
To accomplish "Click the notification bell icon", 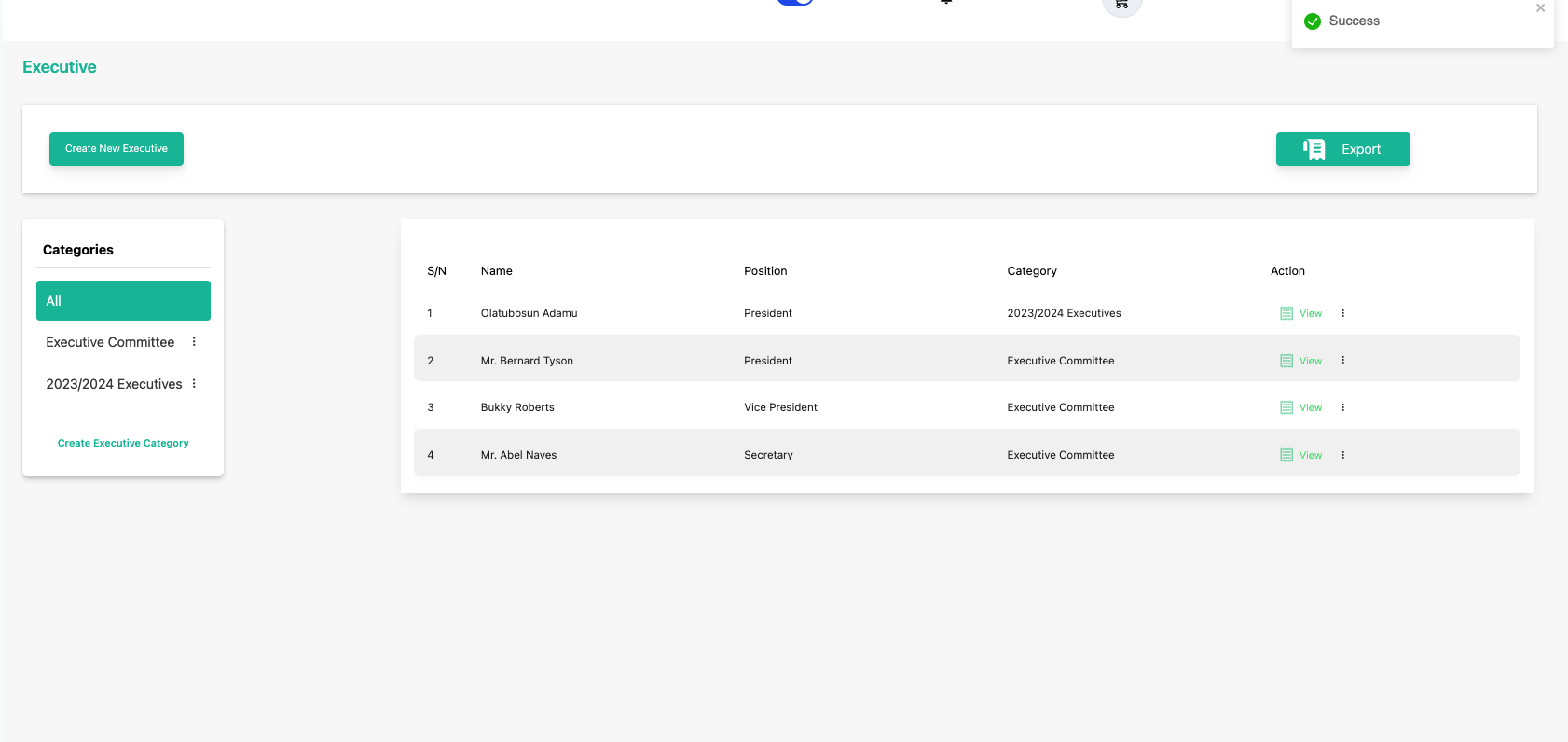I will (x=946, y=2).
